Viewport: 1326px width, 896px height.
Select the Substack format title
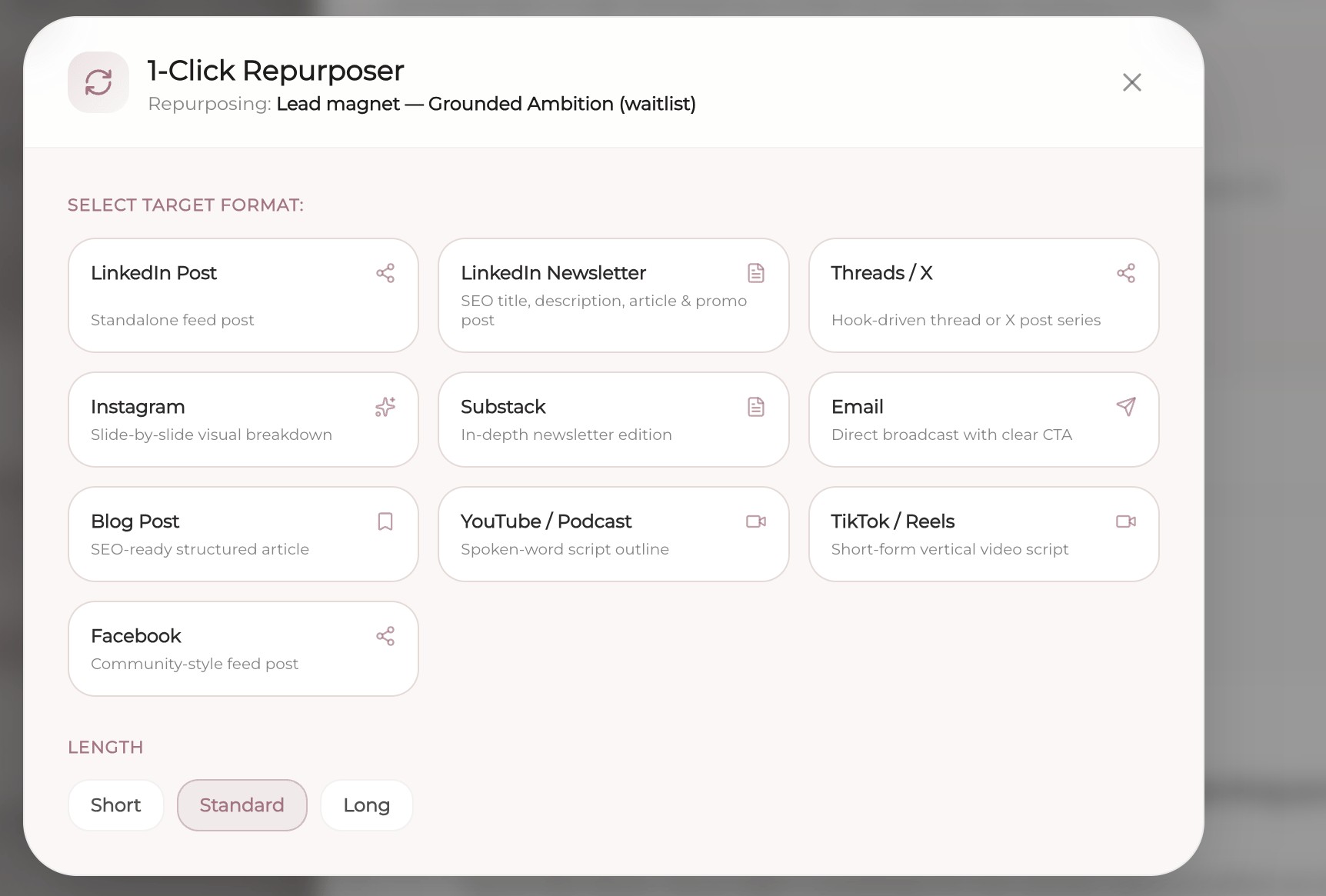pos(503,407)
